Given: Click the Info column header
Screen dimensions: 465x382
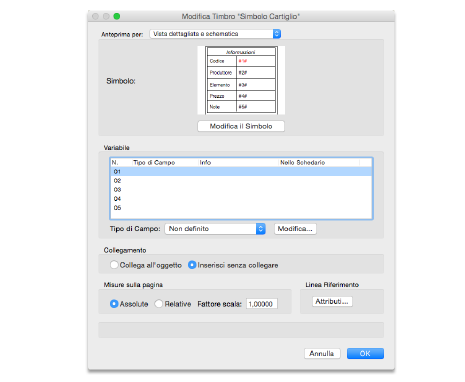Looking at the screenshot, I should tap(238, 162).
